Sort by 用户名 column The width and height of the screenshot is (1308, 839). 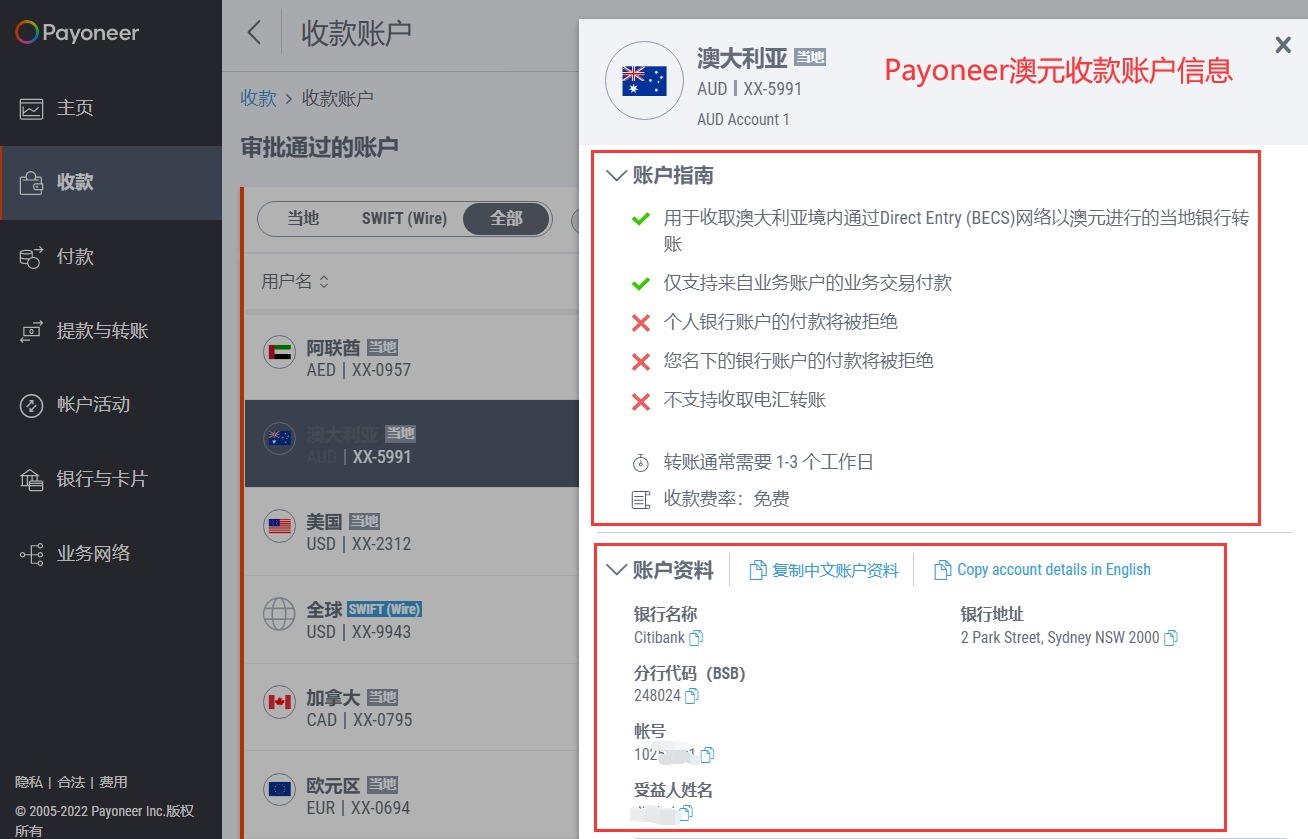[x=295, y=282]
